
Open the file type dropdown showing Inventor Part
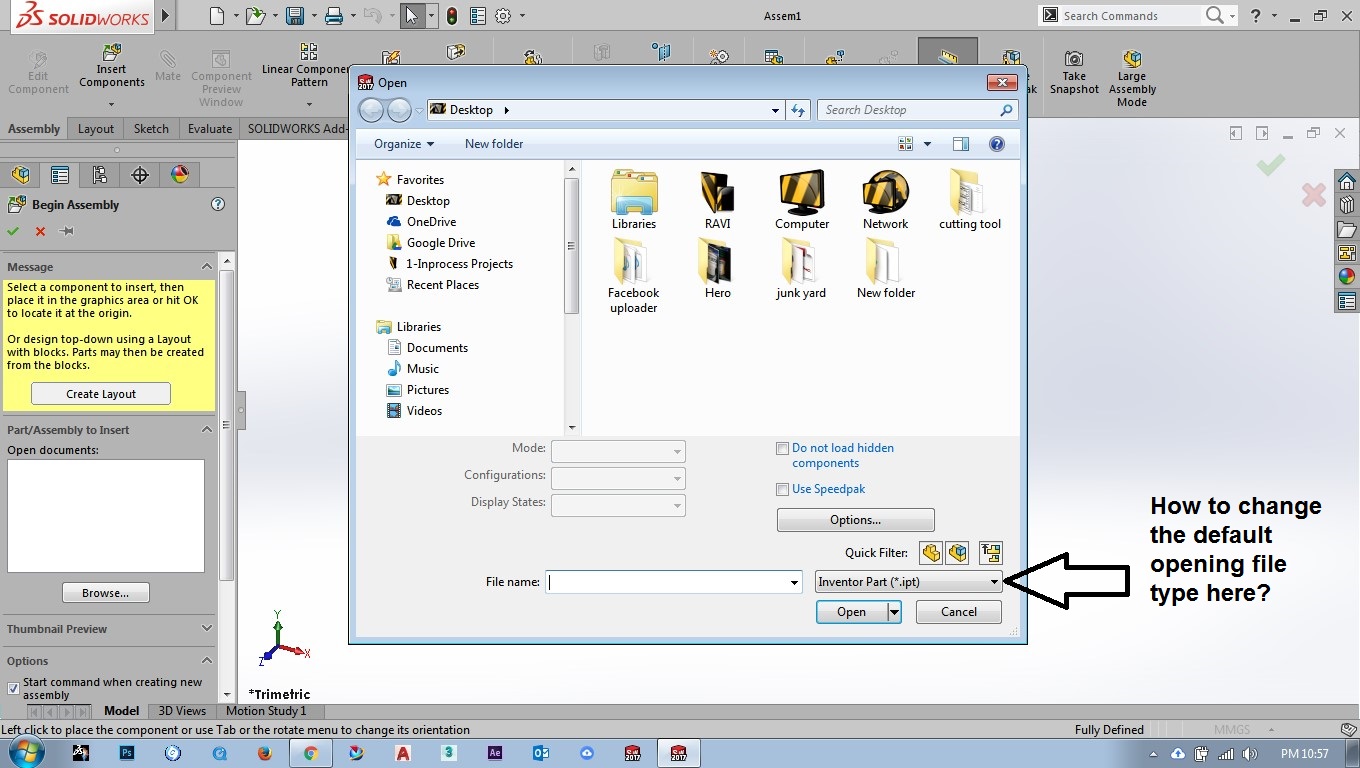pyautogui.click(x=909, y=582)
